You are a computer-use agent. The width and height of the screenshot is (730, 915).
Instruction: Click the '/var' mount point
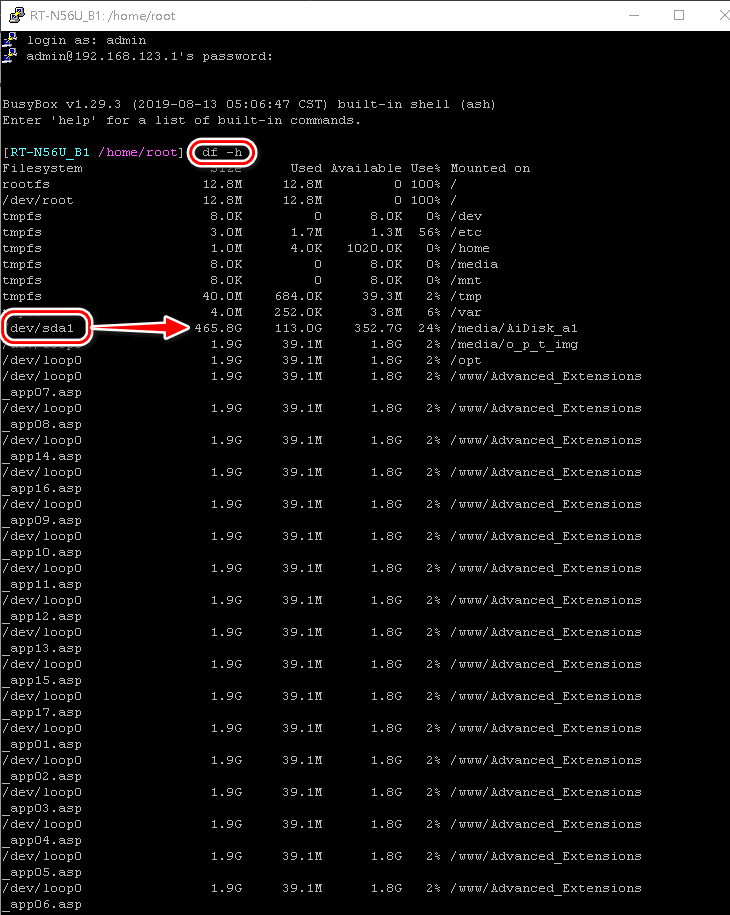pyautogui.click(x=466, y=312)
